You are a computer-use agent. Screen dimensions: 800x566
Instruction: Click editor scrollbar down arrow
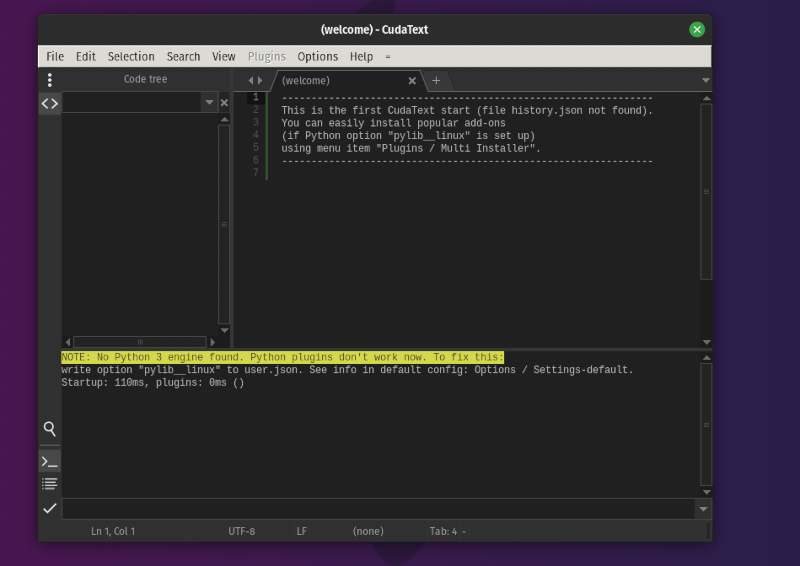click(x=707, y=342)
